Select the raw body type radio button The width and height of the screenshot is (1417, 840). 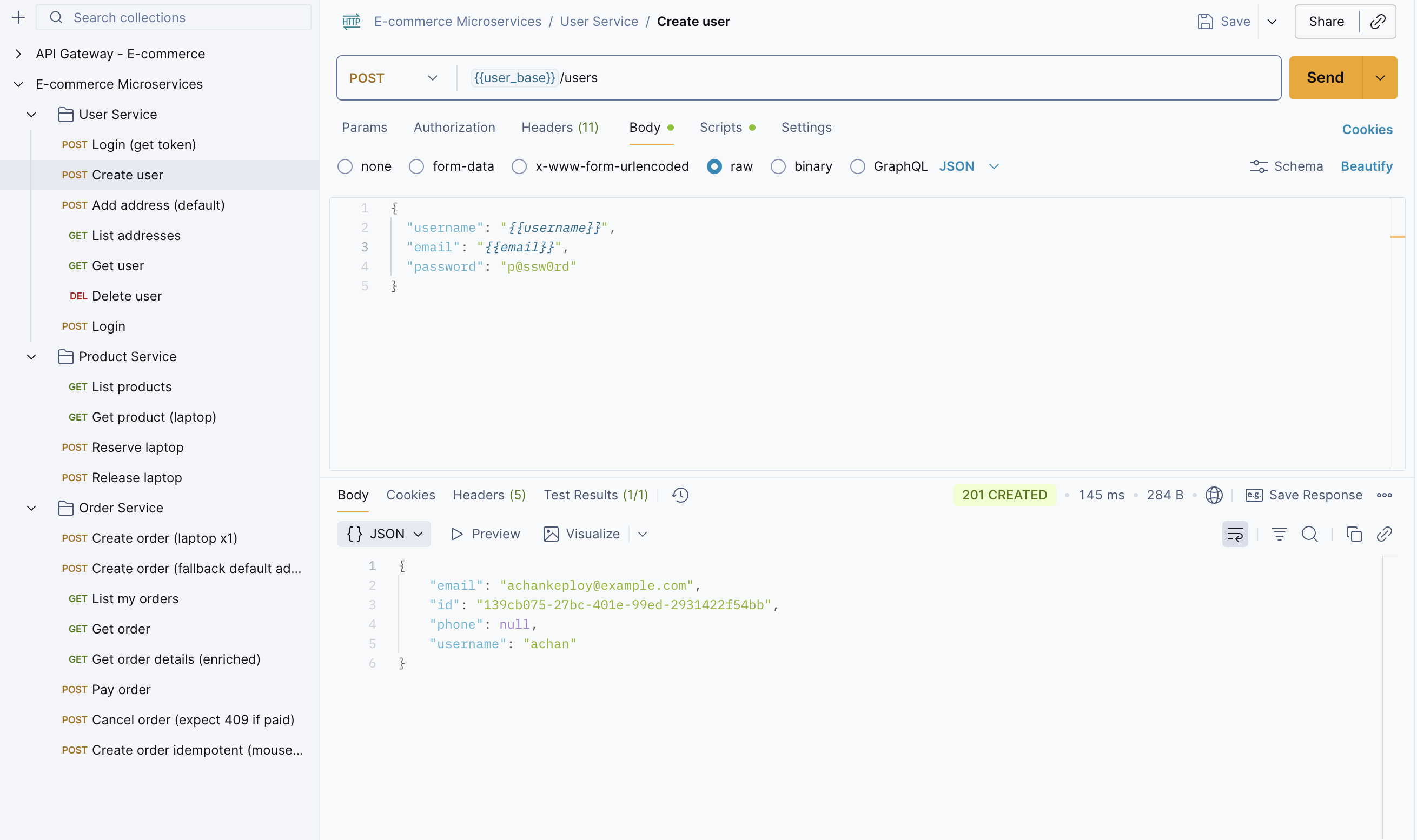(x=714, y=166)
